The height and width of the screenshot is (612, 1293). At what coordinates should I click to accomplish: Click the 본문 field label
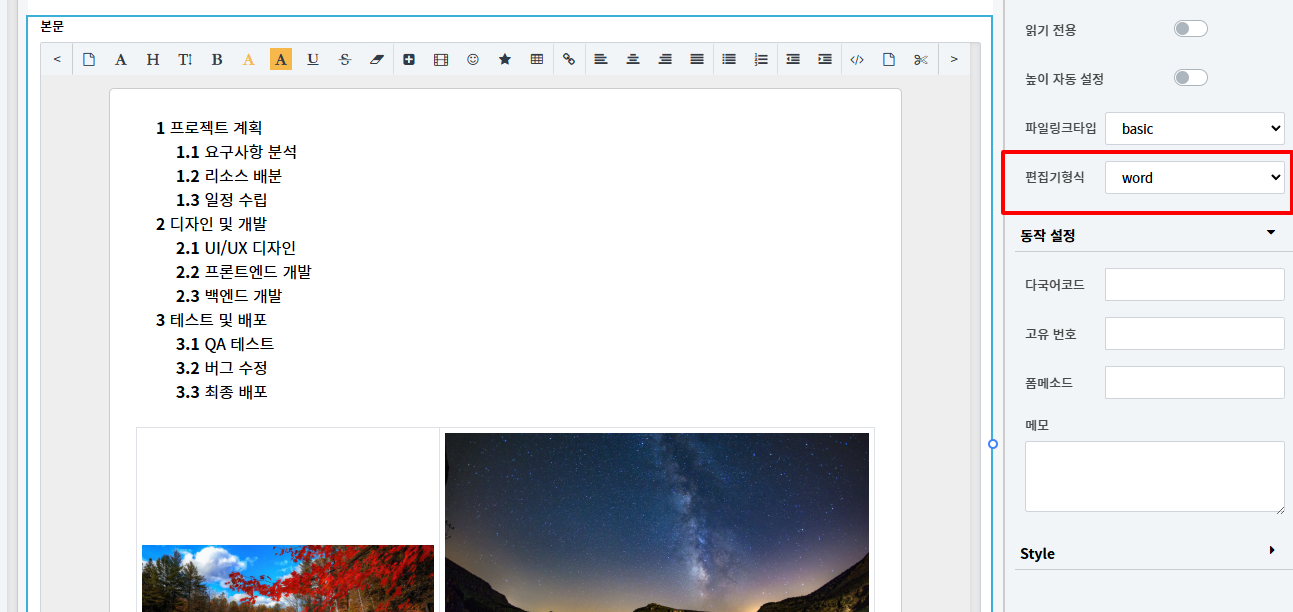[x=51, y=26]
